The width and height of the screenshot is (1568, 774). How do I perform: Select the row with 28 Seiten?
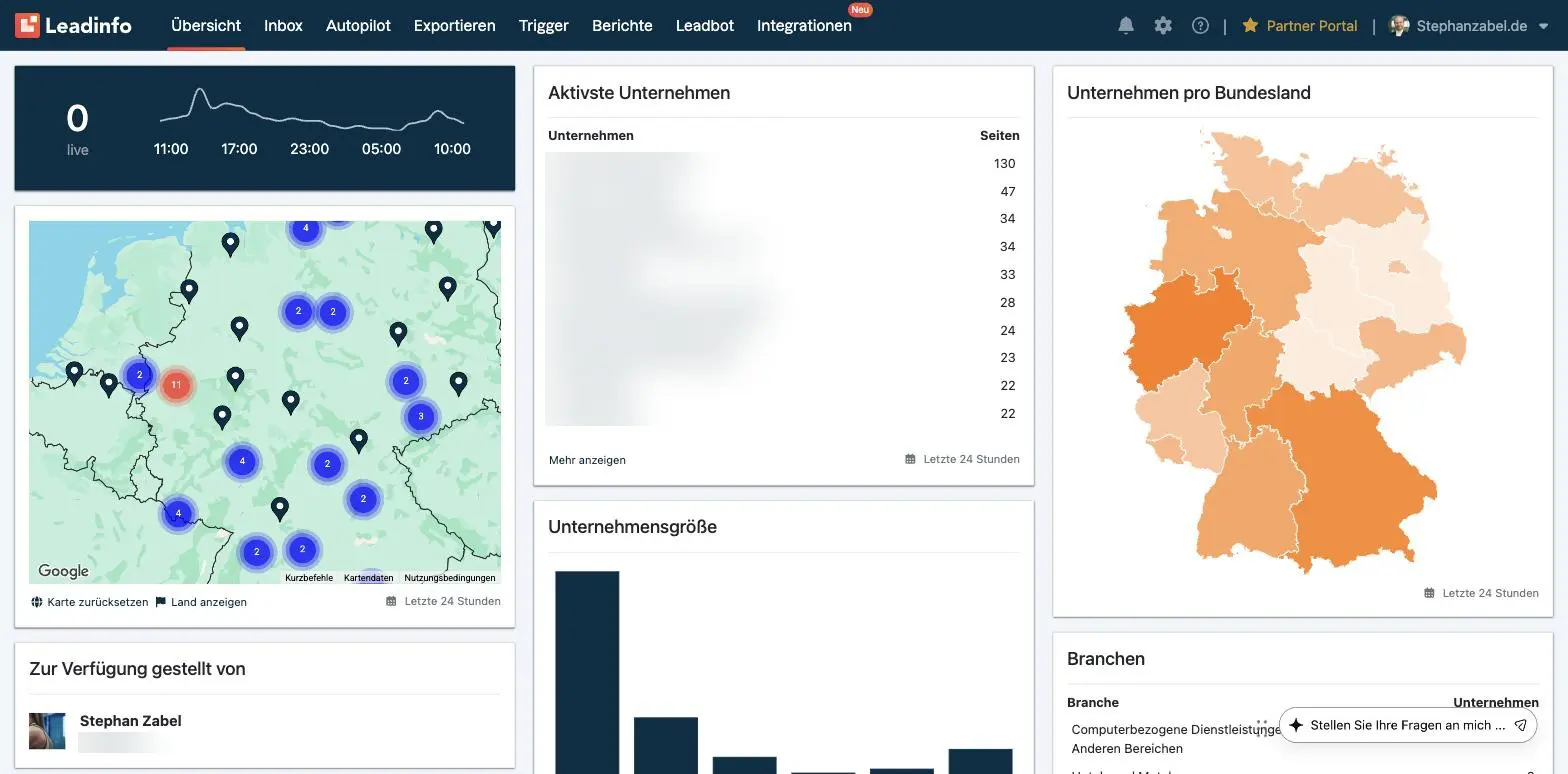[783, 302]
